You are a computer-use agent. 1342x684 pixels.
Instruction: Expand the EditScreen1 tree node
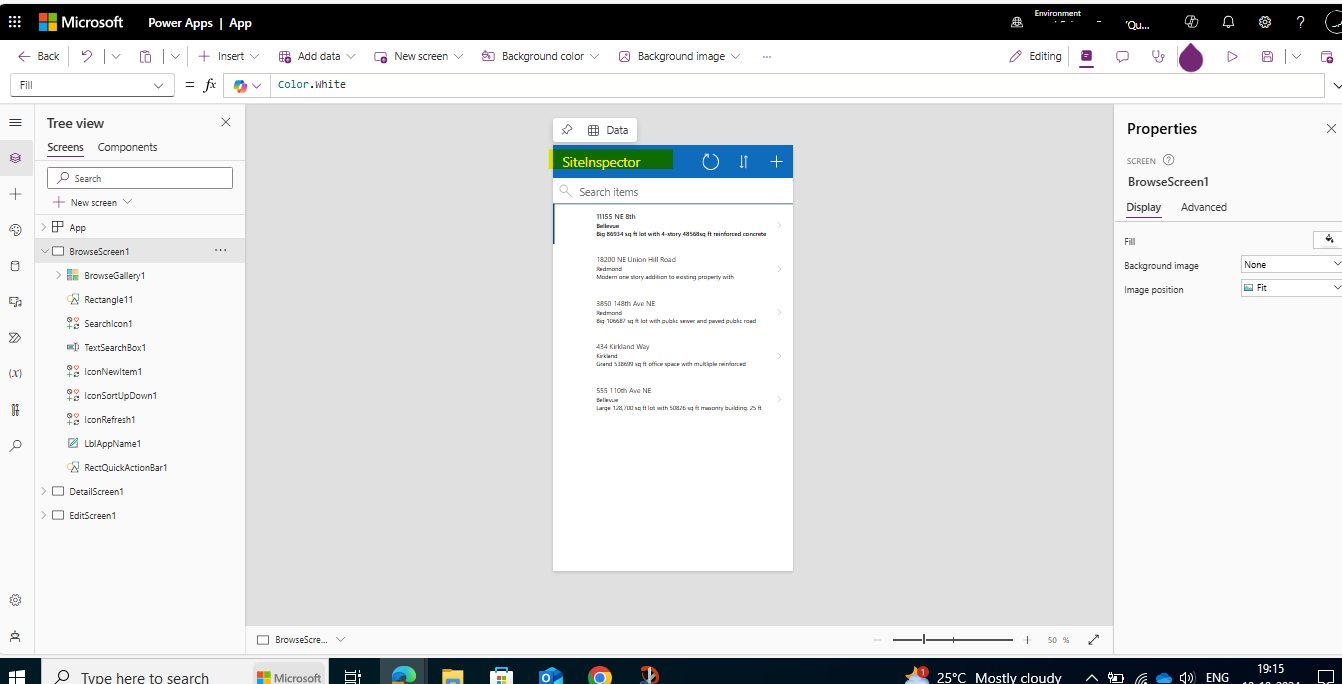point(43,515)
